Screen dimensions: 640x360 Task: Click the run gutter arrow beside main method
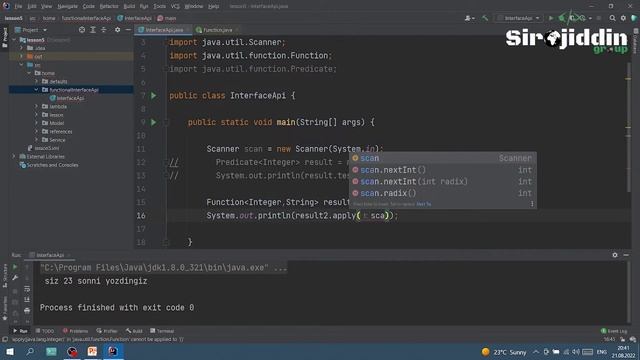[153, 122]
